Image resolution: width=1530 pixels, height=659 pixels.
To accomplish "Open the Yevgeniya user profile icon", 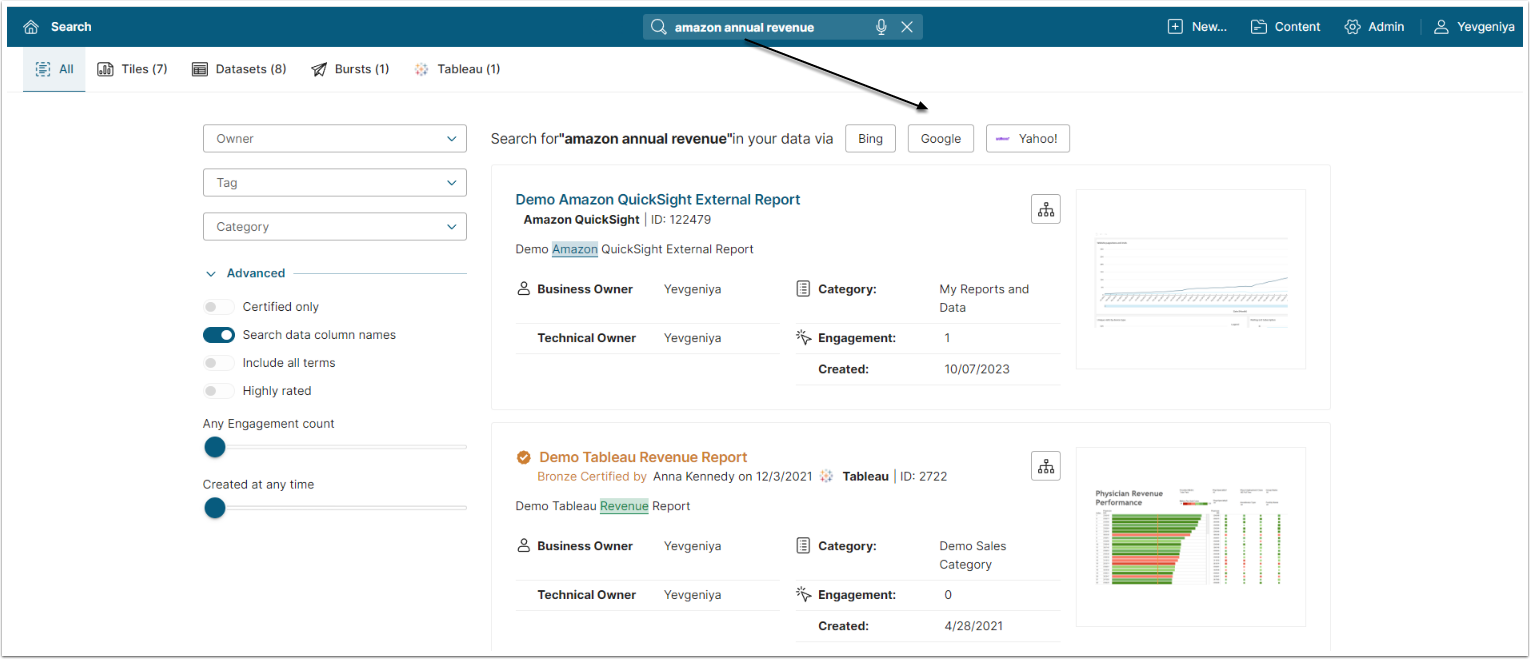I will (x=1441, y=27).
